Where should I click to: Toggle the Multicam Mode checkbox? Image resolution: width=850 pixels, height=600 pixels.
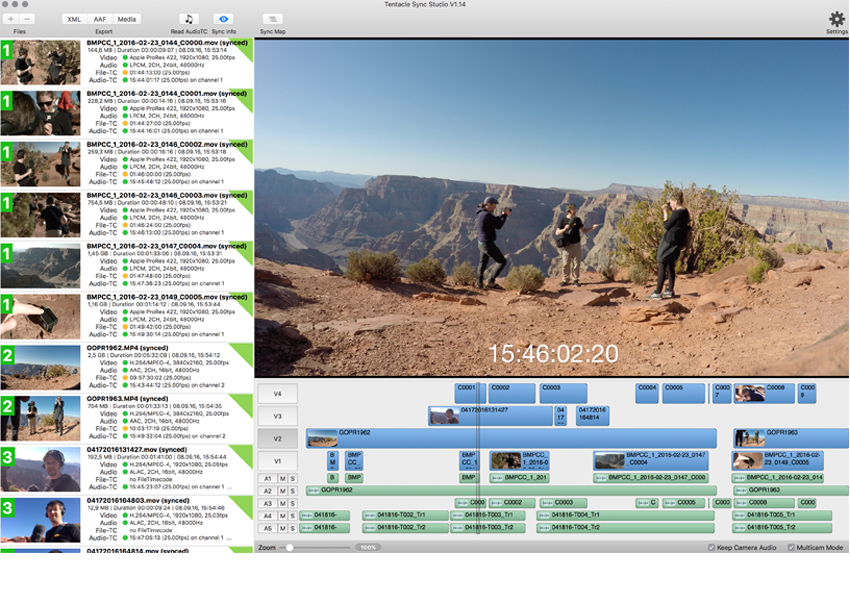(791, 548)
